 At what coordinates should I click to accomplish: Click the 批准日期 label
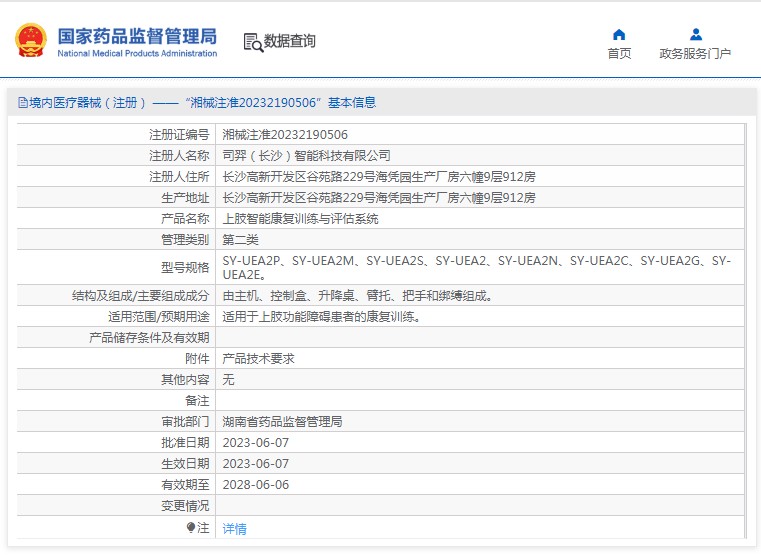[x=185, y=442]
